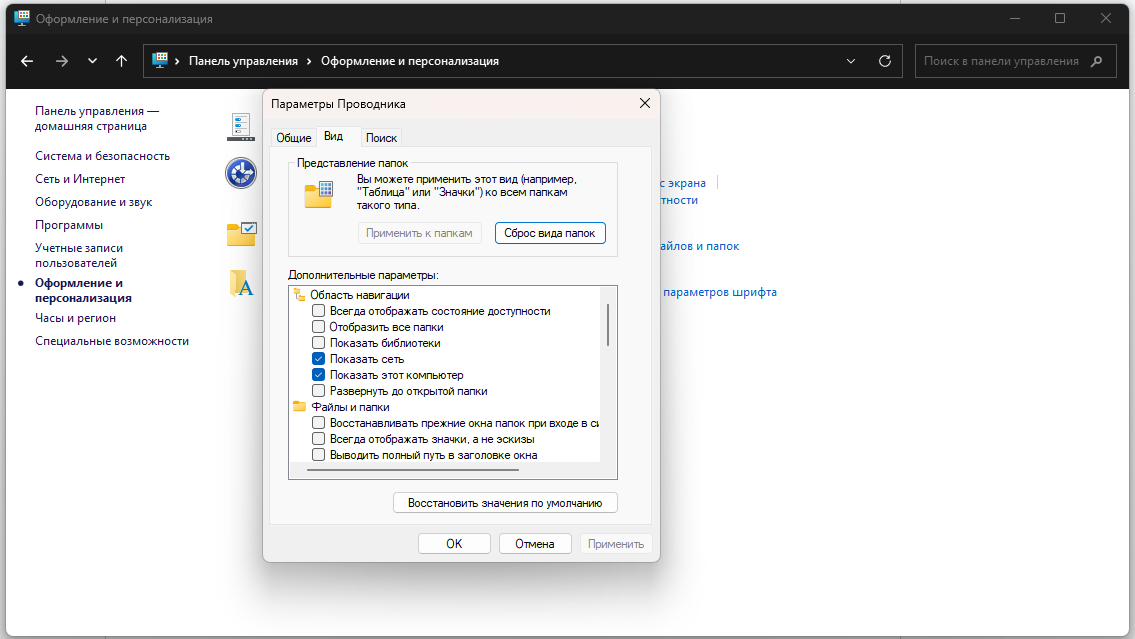Uncheck the 'Показать сеть' option
The height and width of the screenshot is (639, 1135).
[318, 359]
